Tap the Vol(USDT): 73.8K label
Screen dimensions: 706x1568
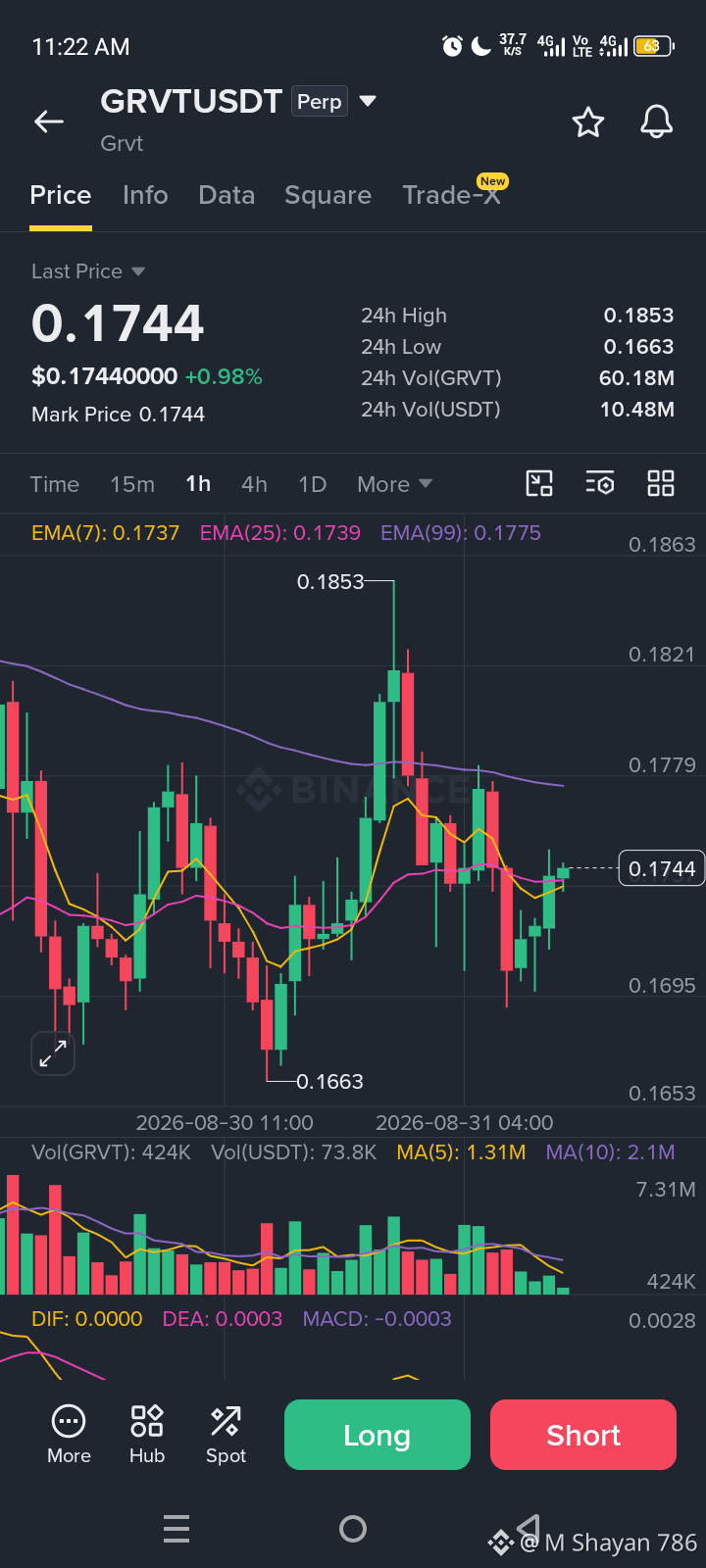[294, 1152]
